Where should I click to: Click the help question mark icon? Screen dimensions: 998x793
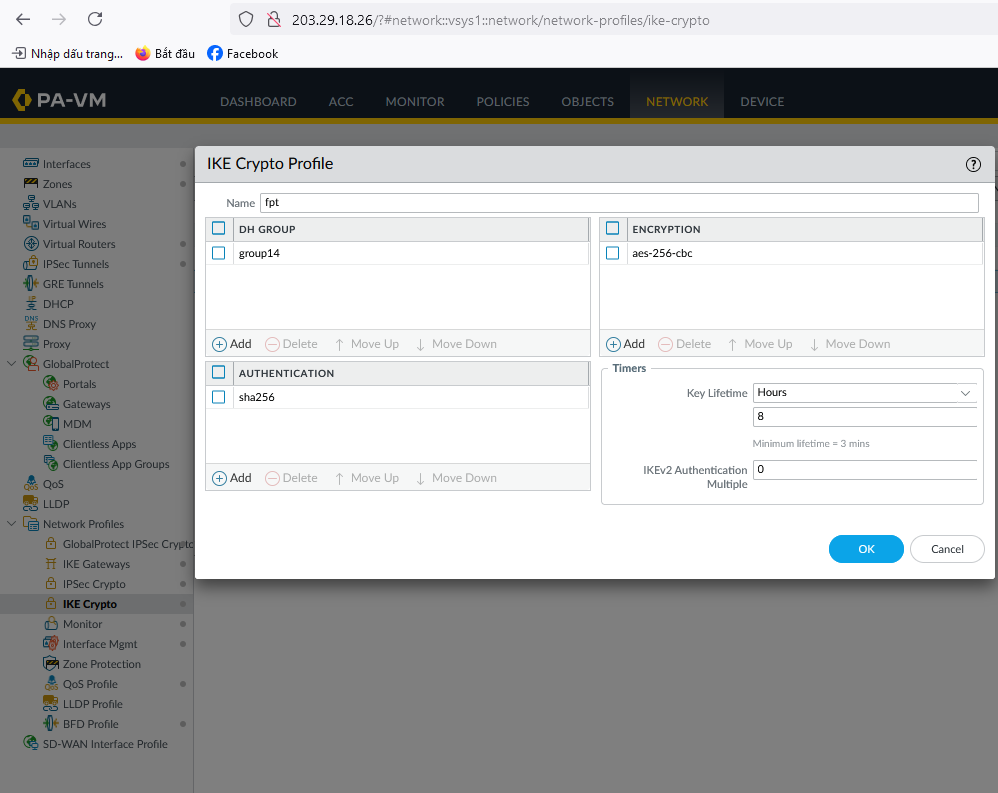pos(972,164)
